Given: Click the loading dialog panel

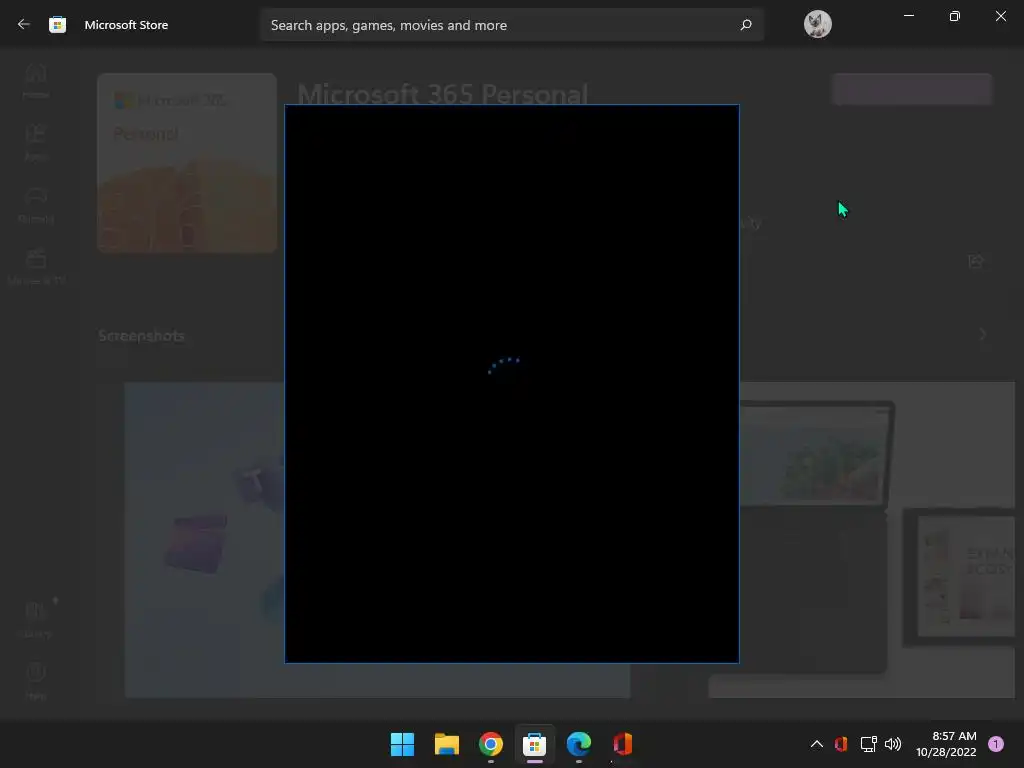Looking at the screenshot, I should (512, 384).
